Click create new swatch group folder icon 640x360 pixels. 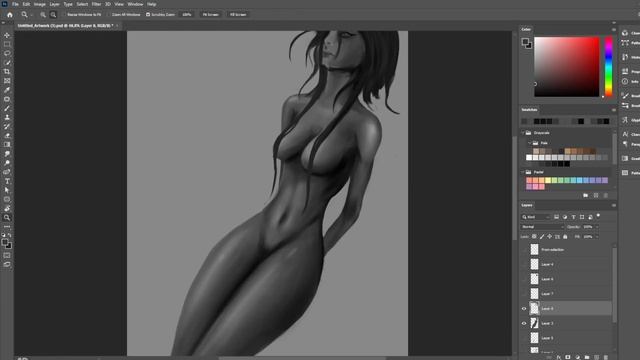(586, 196)
